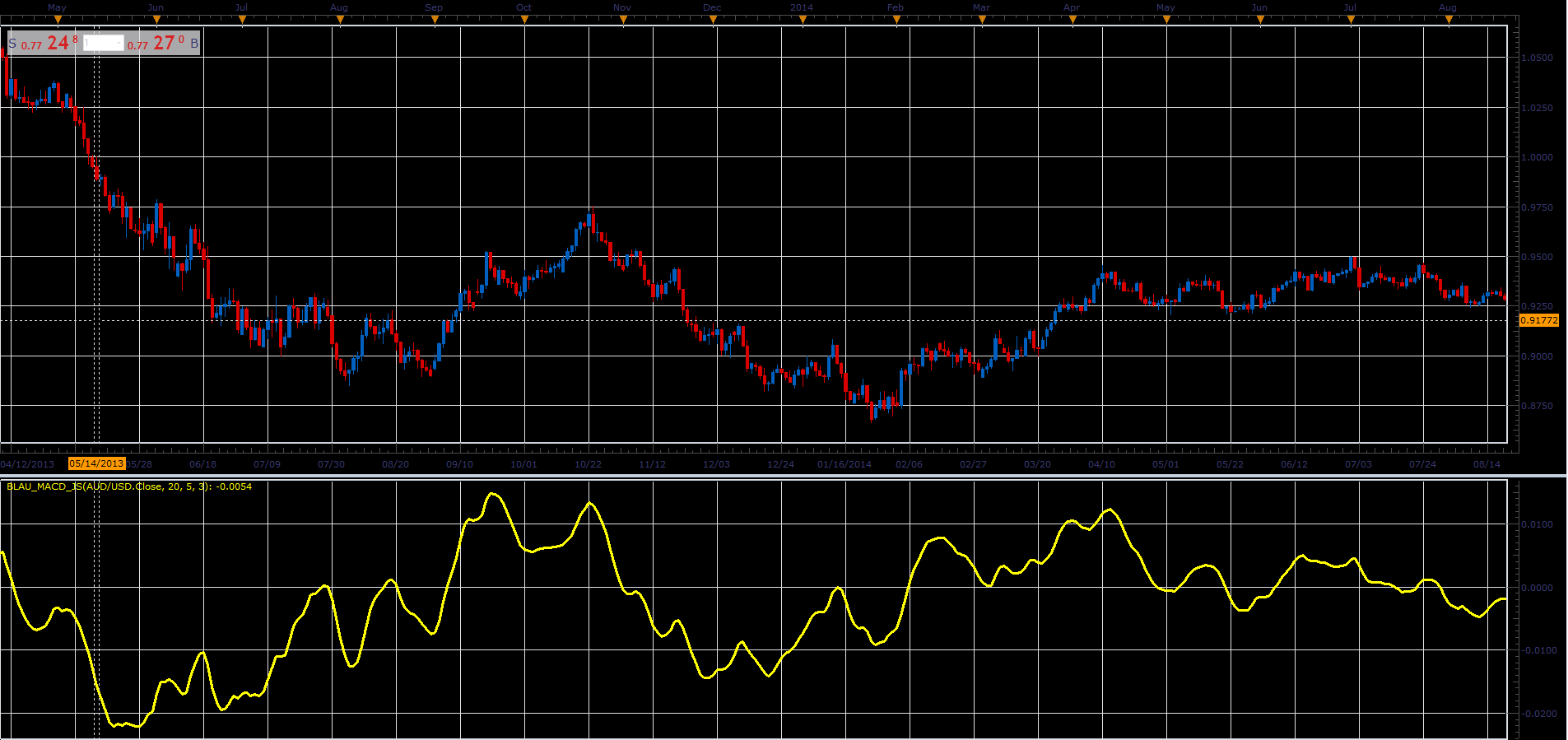The image size is (1568, 740).
Task: Click the BLAU_MACD_JS indicator label
Action: pyautogui.click(x=129, y=486)
